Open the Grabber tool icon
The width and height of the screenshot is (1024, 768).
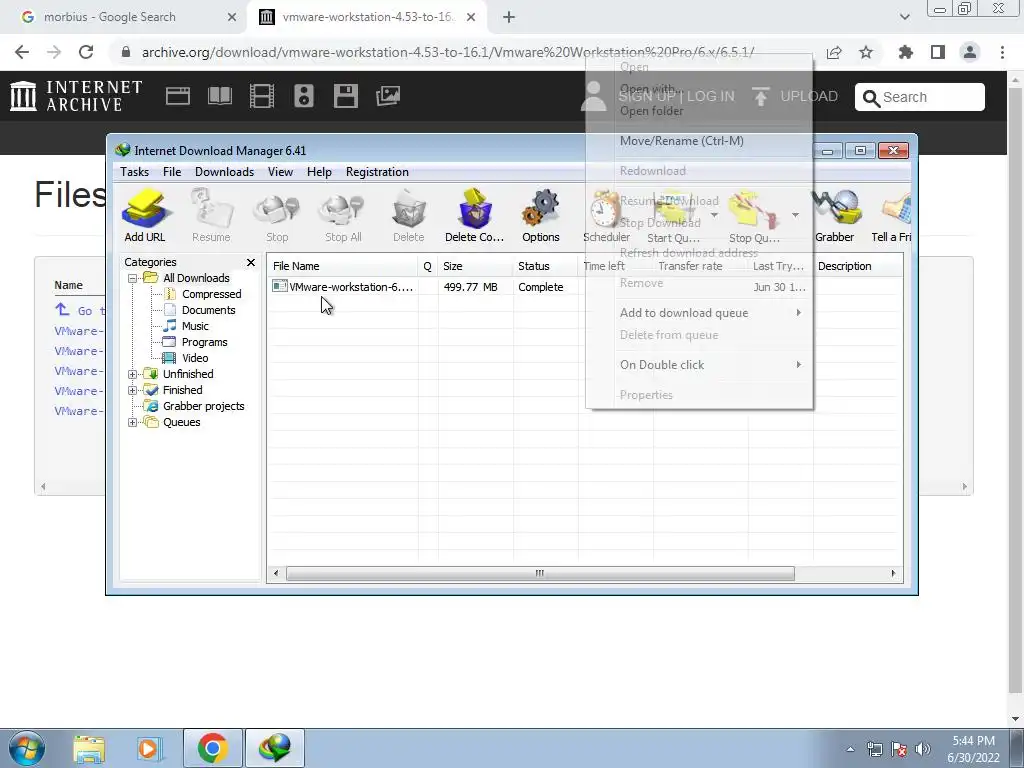click(x=835, y=216)
